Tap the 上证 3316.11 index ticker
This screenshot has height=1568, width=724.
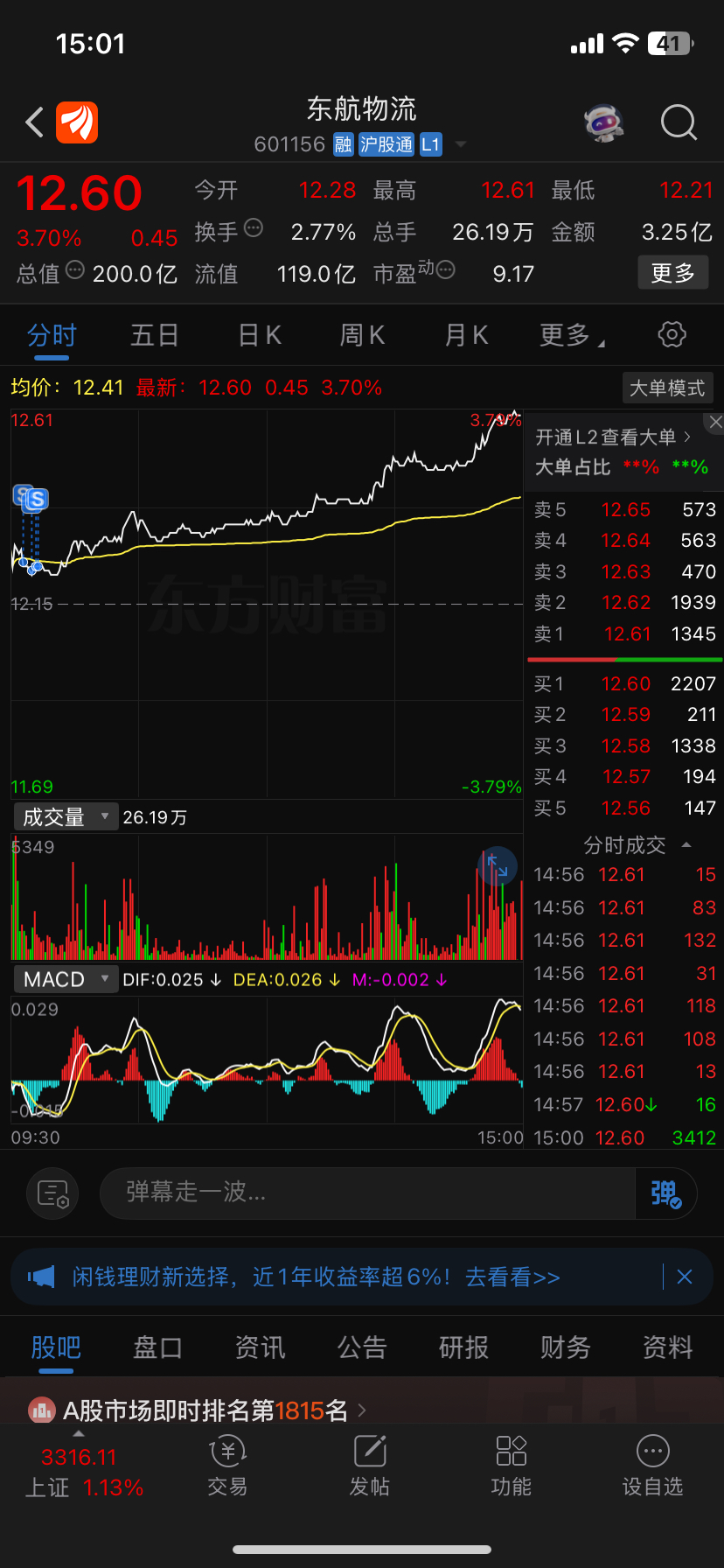(x=84, y=1472)
